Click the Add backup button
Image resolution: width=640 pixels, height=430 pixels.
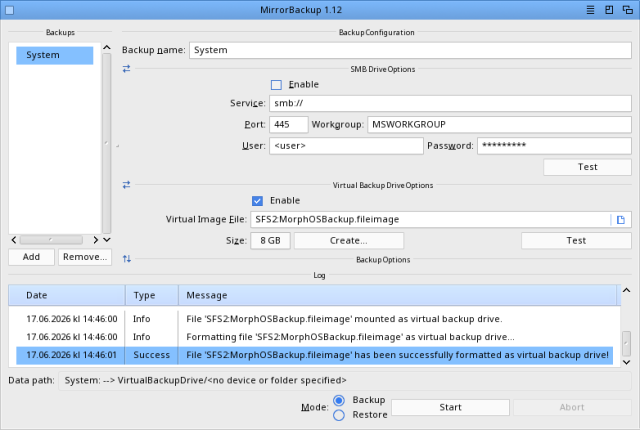click(x=31, y=257)
